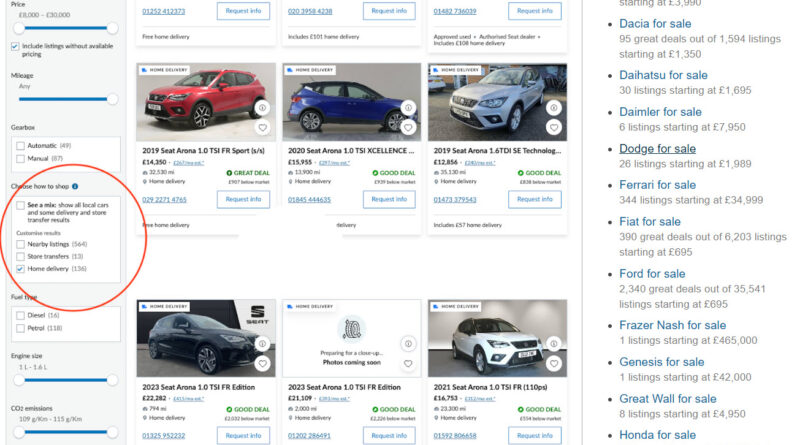Image resolution: width=800 pixels, height=445 pixels.
Task: Call dealer number 01473 379543
Action: coord(455,200)
